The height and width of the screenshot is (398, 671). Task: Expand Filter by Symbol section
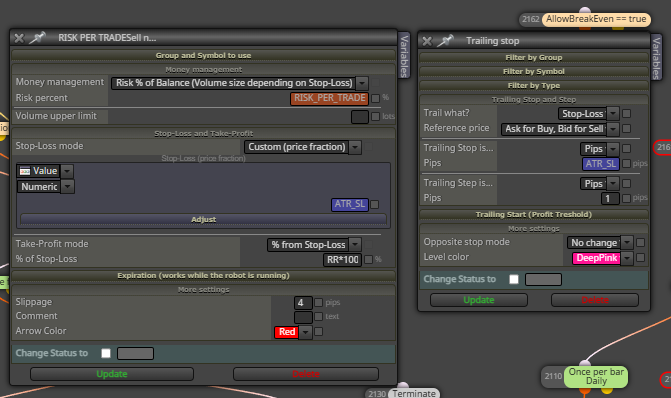pyautogui.click(x=534, y=71)
